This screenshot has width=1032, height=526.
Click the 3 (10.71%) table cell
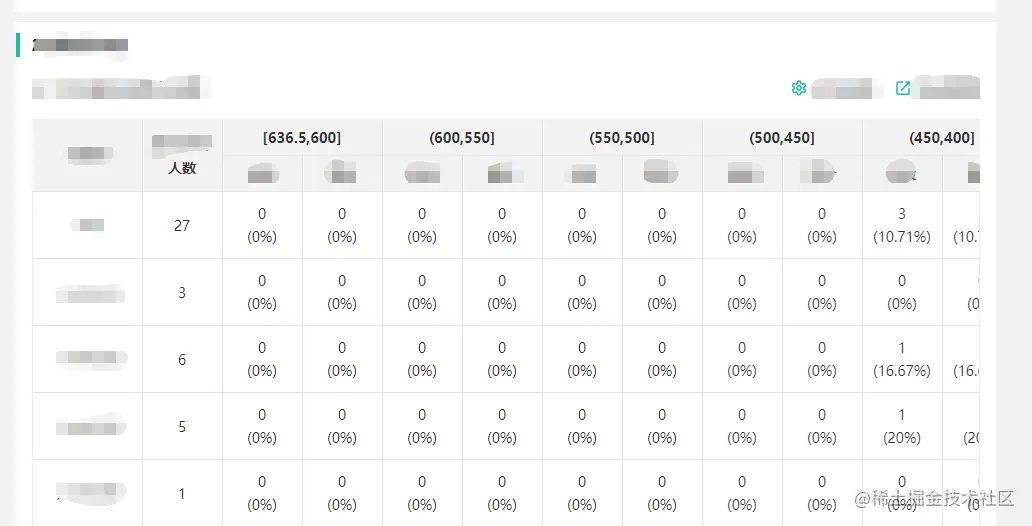click(902, 225)
